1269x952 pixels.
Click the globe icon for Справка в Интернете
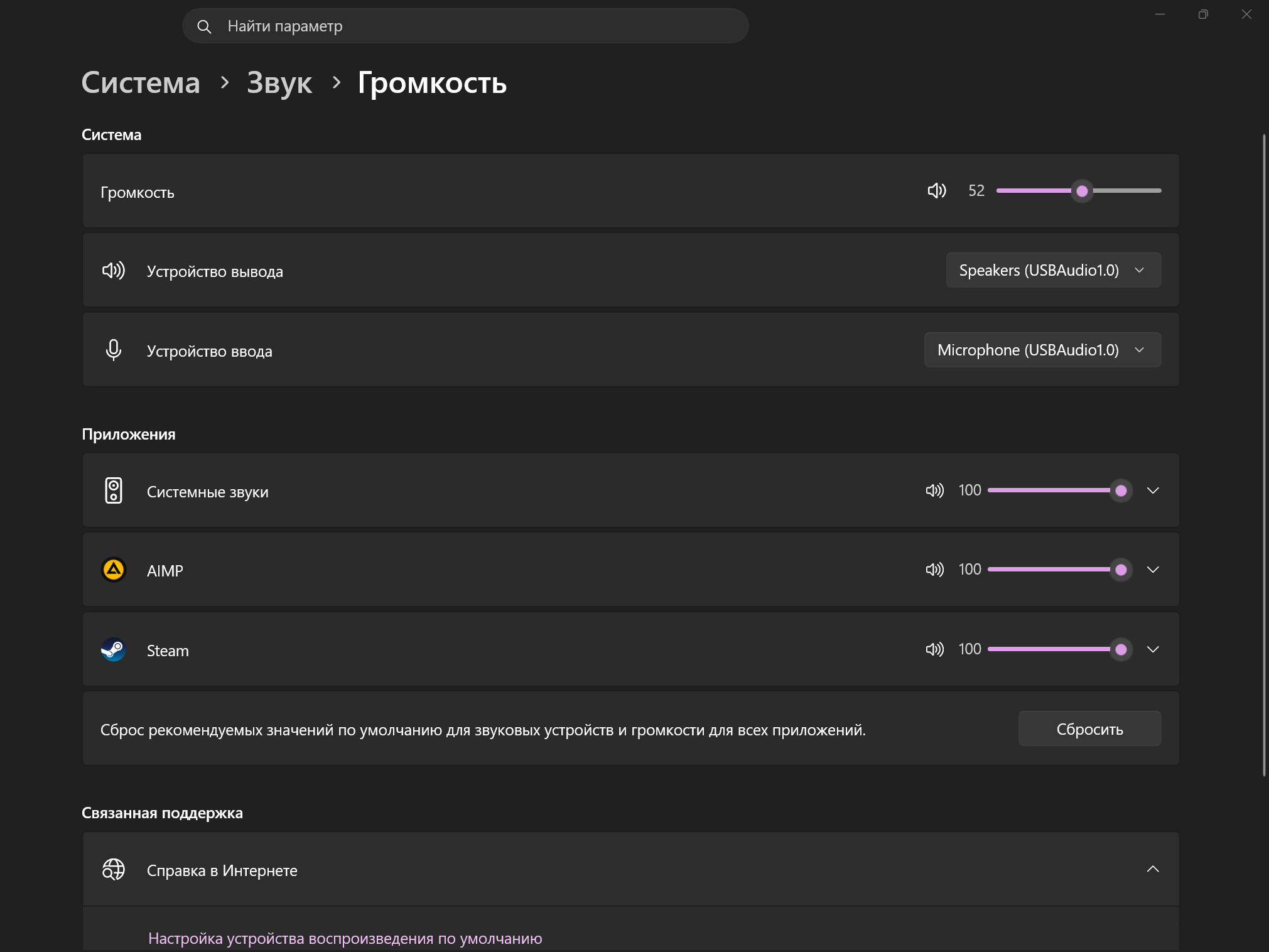114,869
